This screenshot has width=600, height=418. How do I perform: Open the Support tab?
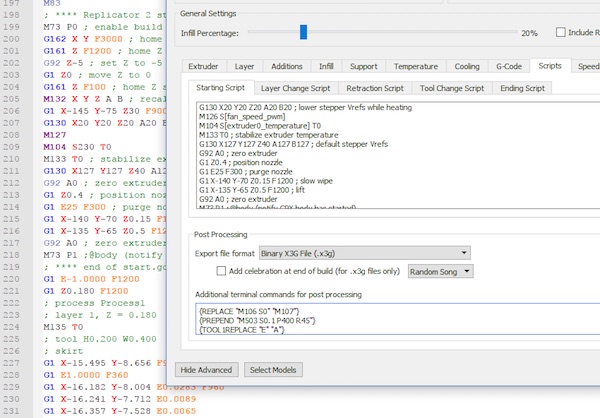364,66
